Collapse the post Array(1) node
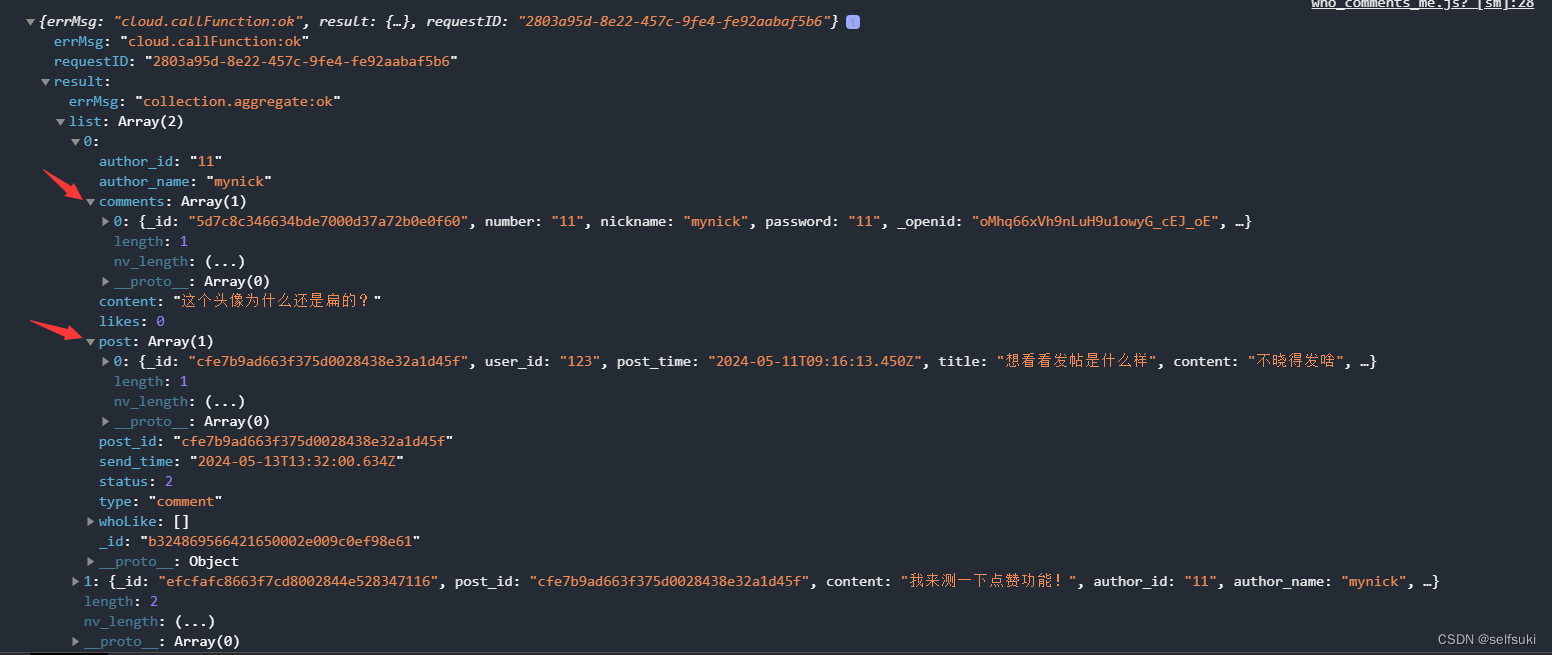The height and width of the screenshot is (655, 1552). coord(91,341)
